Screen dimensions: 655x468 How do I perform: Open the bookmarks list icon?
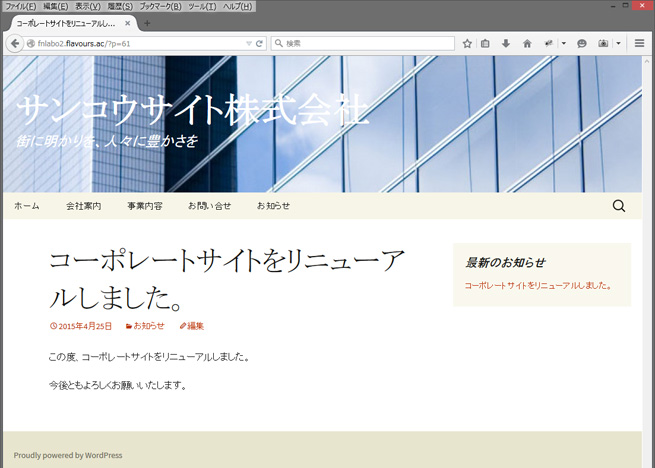tap(486, 44)
